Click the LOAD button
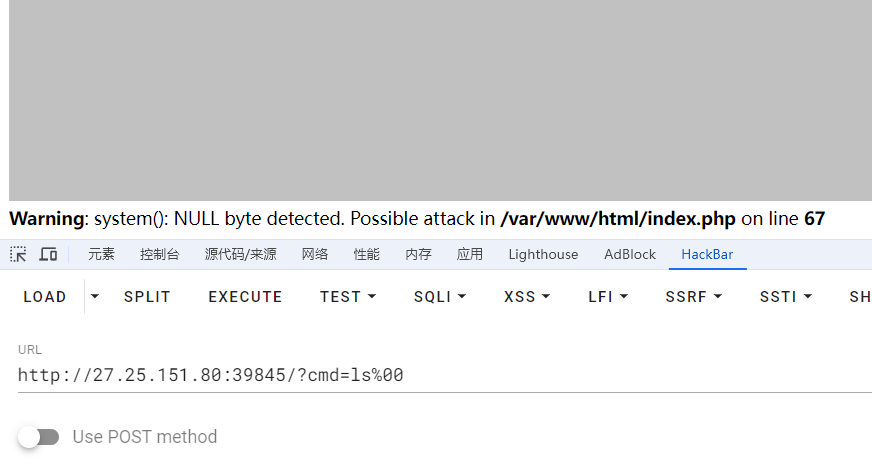872x474 pixels. pyautogui.click(x=45, y=297)
